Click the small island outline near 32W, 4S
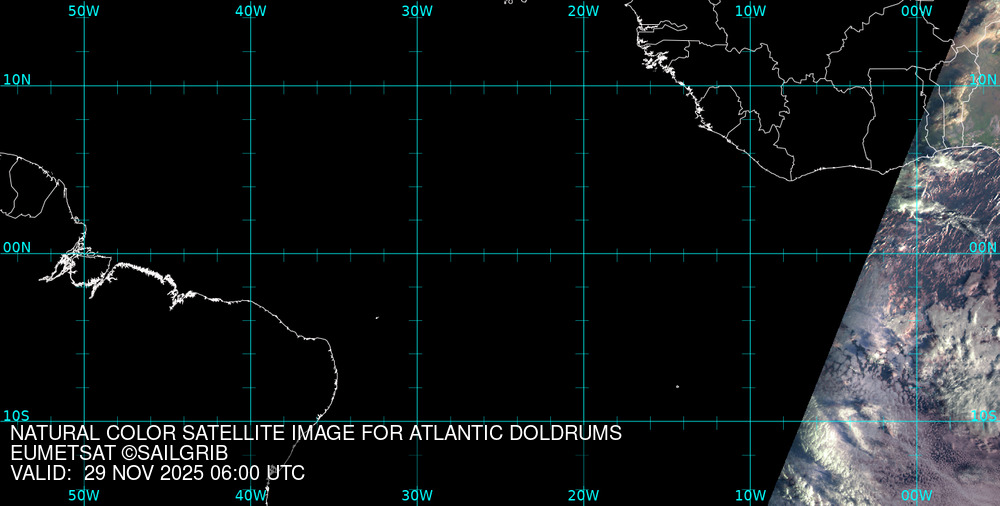Image resolution: width=1000 pixels, height=506 pixels. point(377,318)
